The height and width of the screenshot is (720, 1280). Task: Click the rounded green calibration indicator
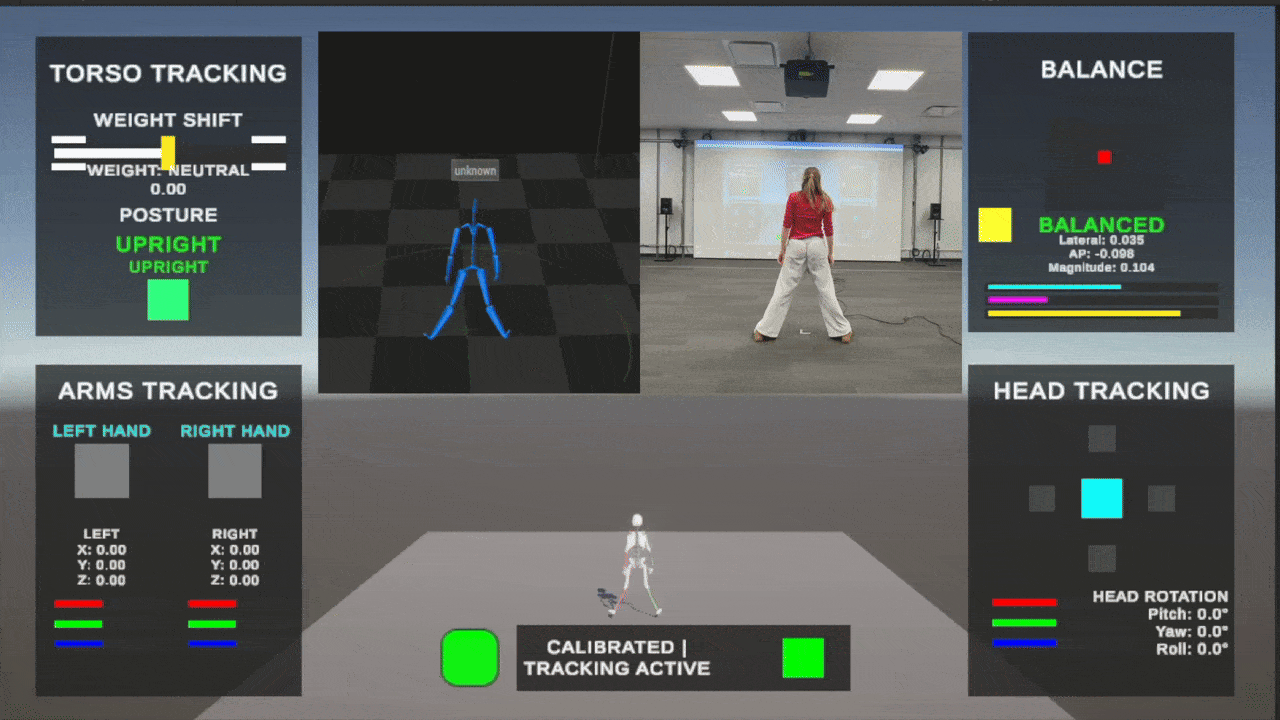(470, 658)
